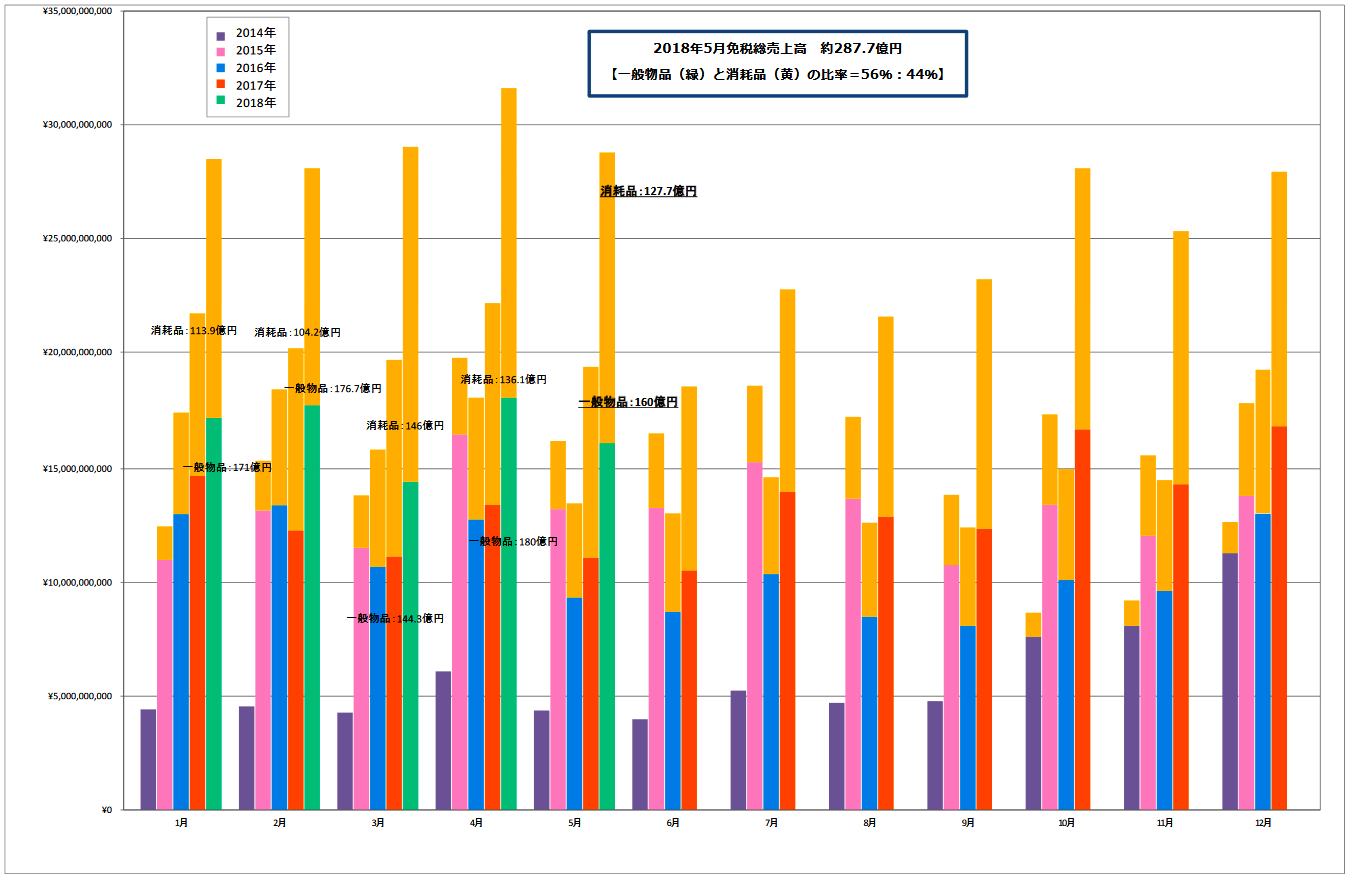
Task: Click the 消耗品:127.7億円 data label
Action: [x=648, y=191]
